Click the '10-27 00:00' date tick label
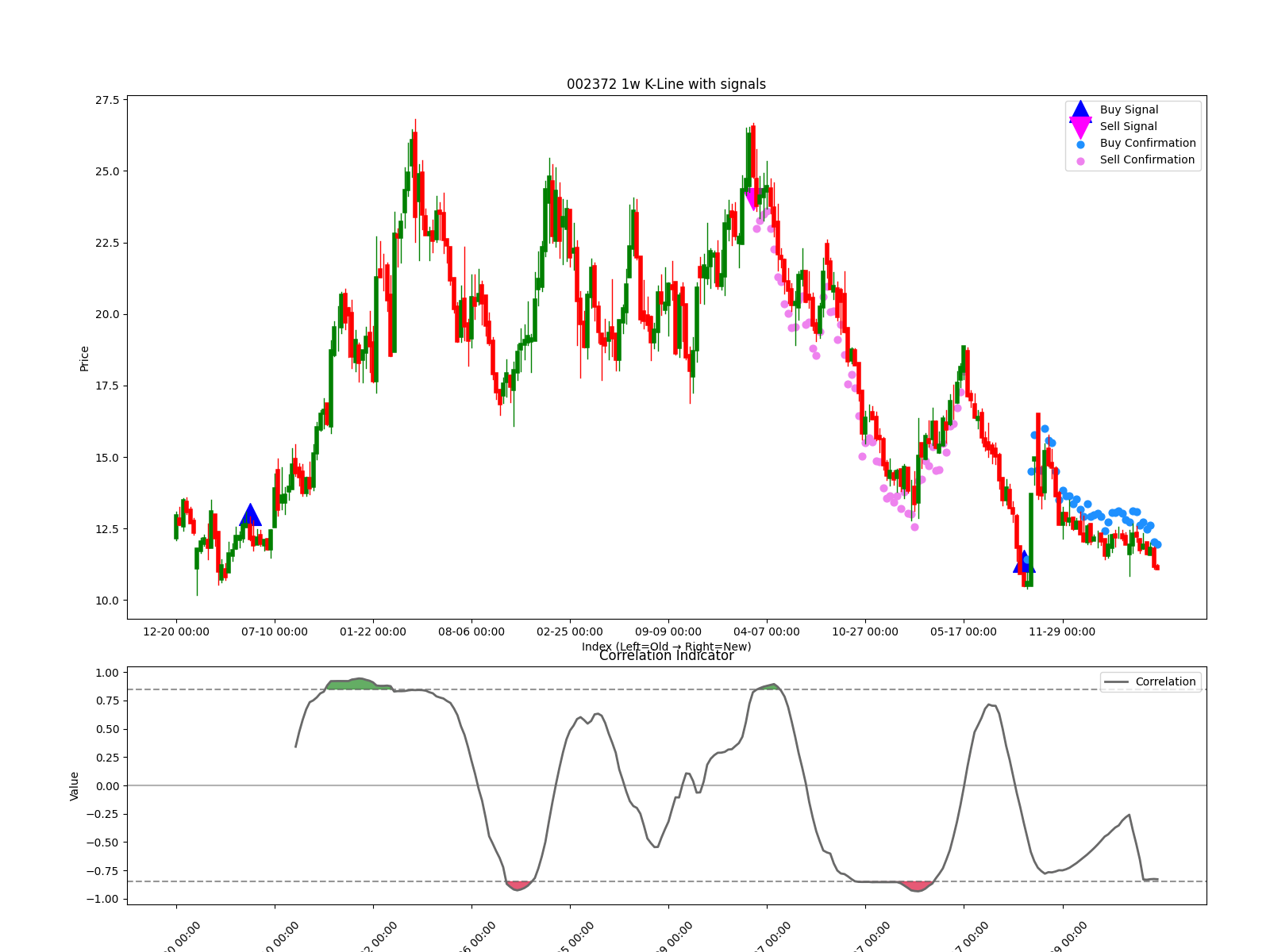 pos(865,631)
